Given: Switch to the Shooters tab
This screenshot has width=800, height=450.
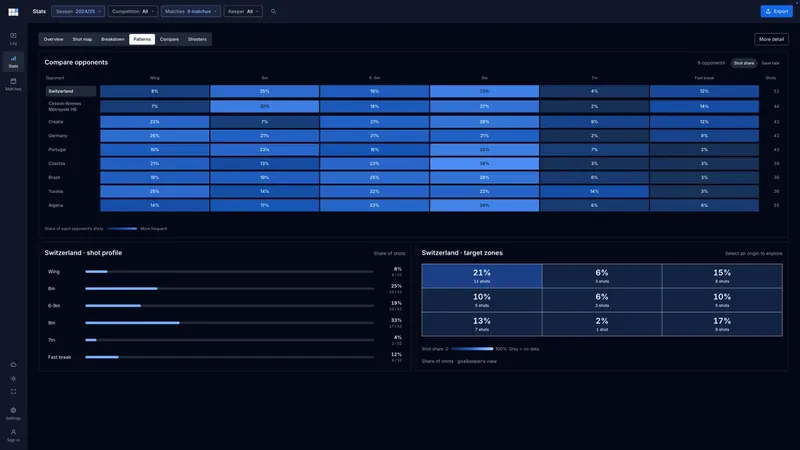Looking at the screenshot, I should click(197, 39).
